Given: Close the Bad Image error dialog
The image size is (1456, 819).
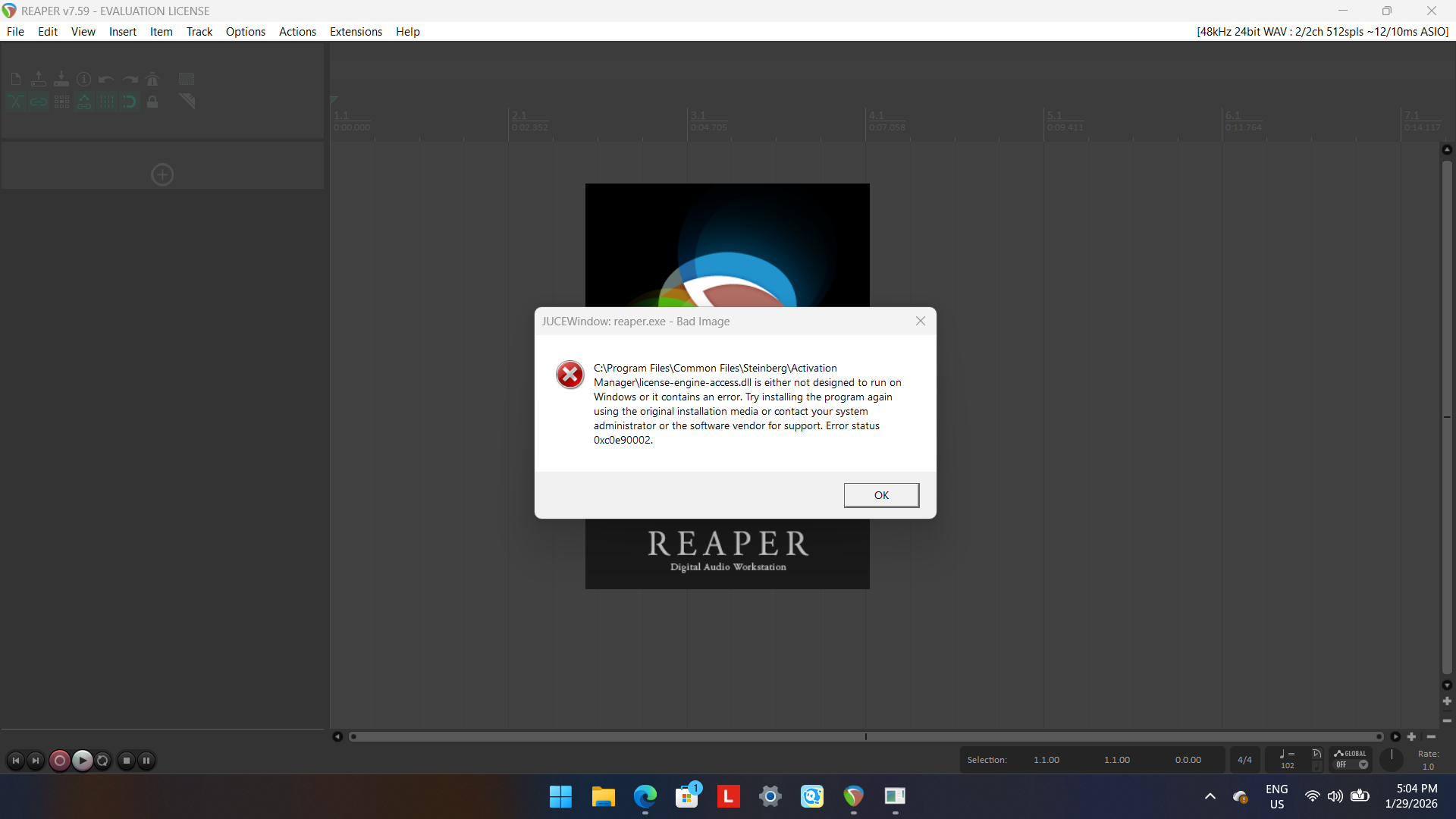Looking at the screenshot, I should (921, 321).
